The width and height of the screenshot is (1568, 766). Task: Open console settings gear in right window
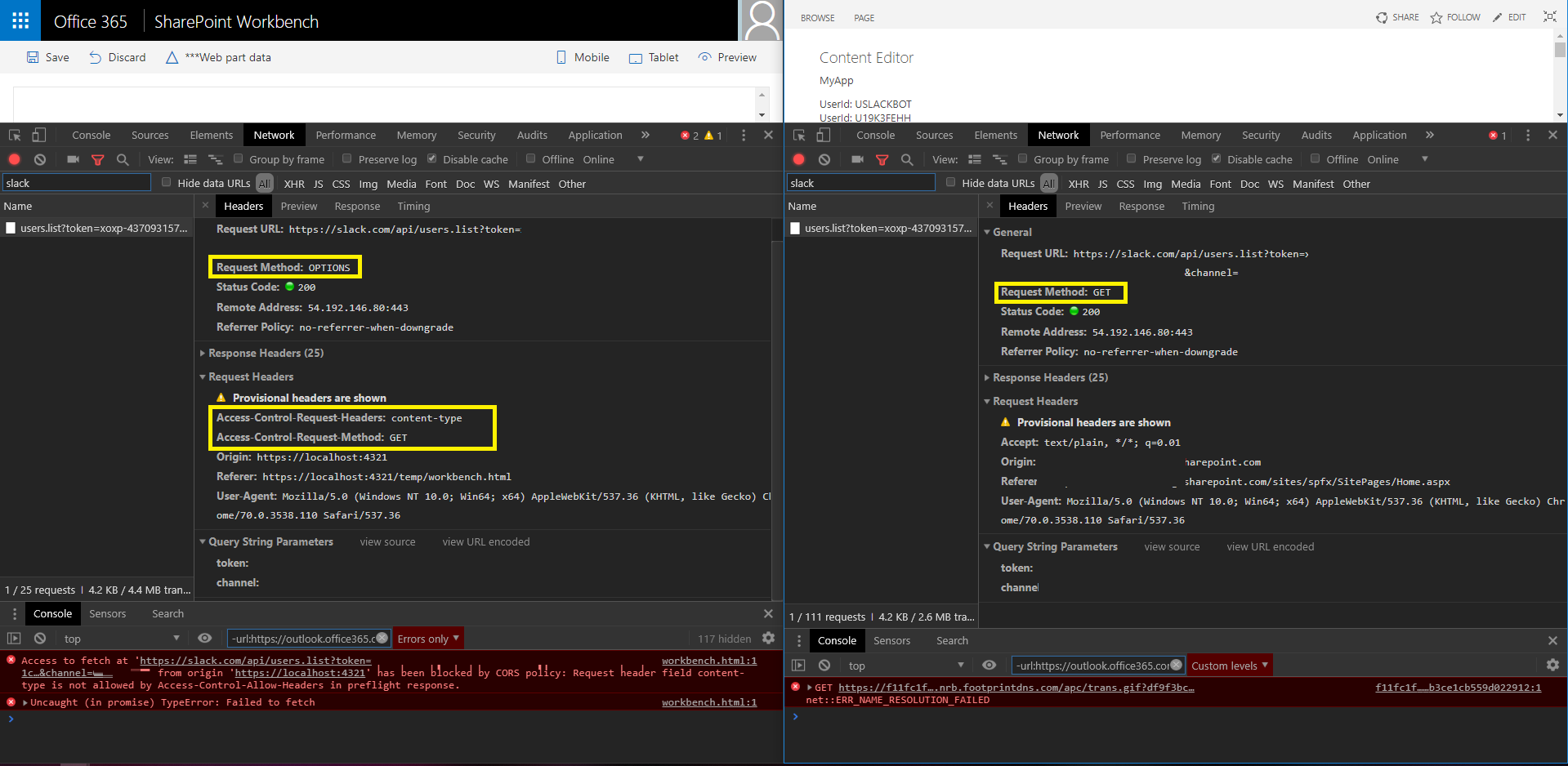coord(1552,665)
